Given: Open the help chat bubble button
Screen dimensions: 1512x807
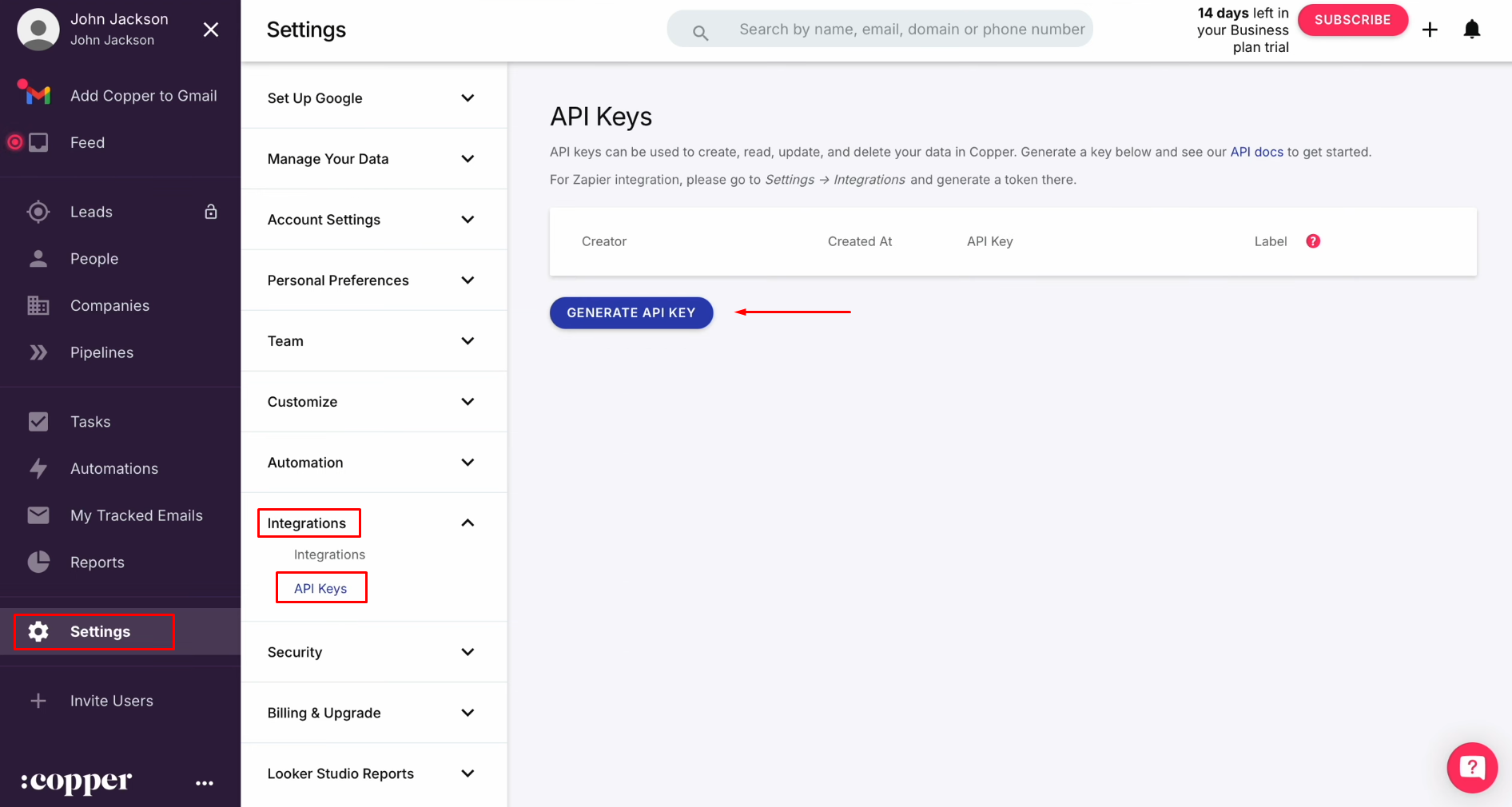Looking at the screenshot, I should coord(1472,768).
